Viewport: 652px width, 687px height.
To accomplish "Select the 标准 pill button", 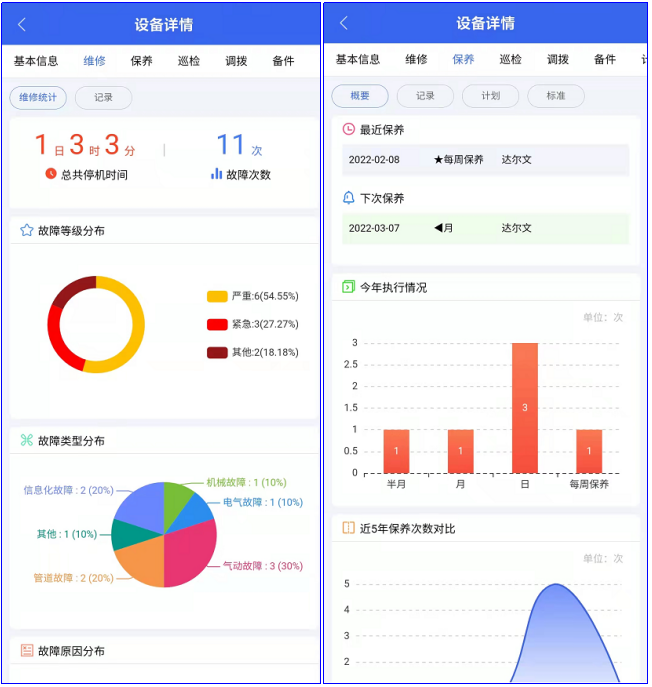I will [555, 96].
